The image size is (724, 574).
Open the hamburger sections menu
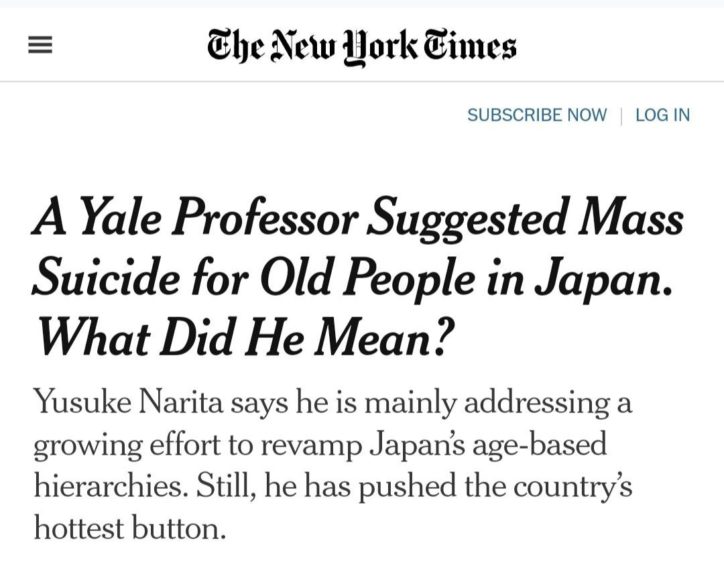(40, 45)
